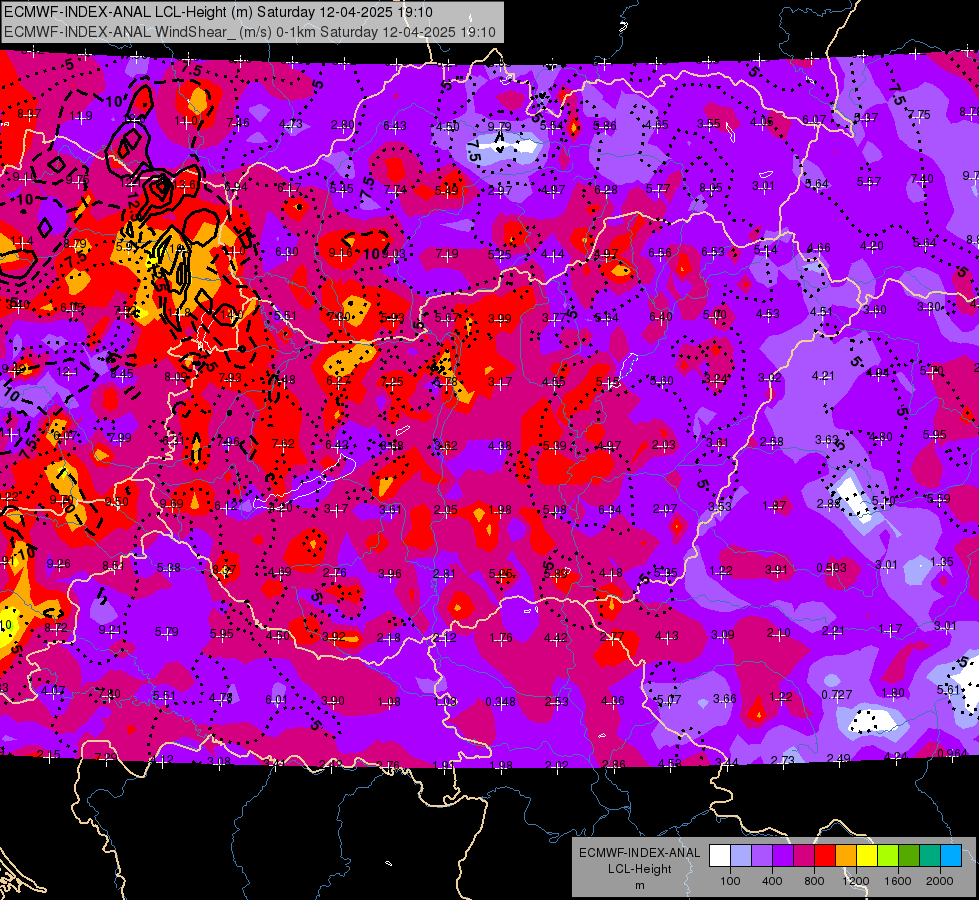The width and height of the screenshot is (979, 900).
Task: Select the grid value '1.35'
Action: click(x=942, y=561)
